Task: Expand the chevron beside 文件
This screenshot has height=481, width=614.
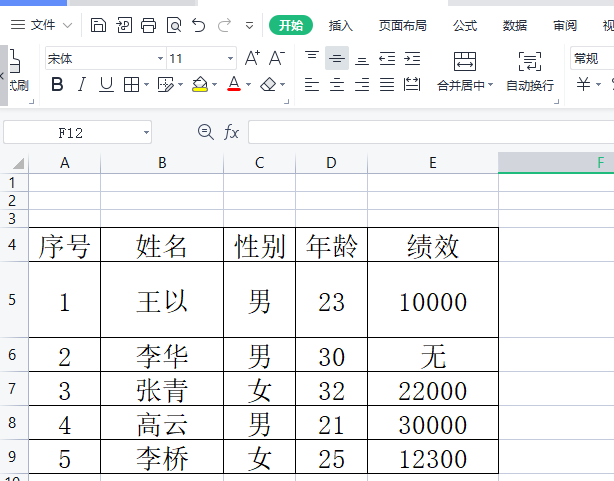Action: click(x=67, y=26)
